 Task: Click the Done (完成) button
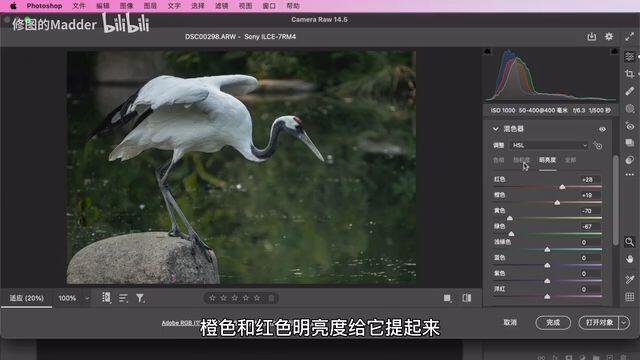(553, 322)
